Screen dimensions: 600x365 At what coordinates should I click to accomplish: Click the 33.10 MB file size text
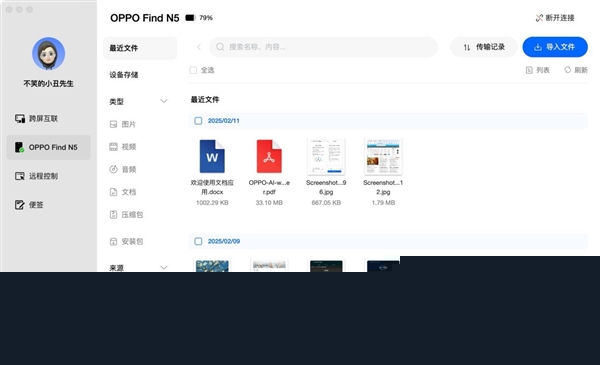coord(269,203)
